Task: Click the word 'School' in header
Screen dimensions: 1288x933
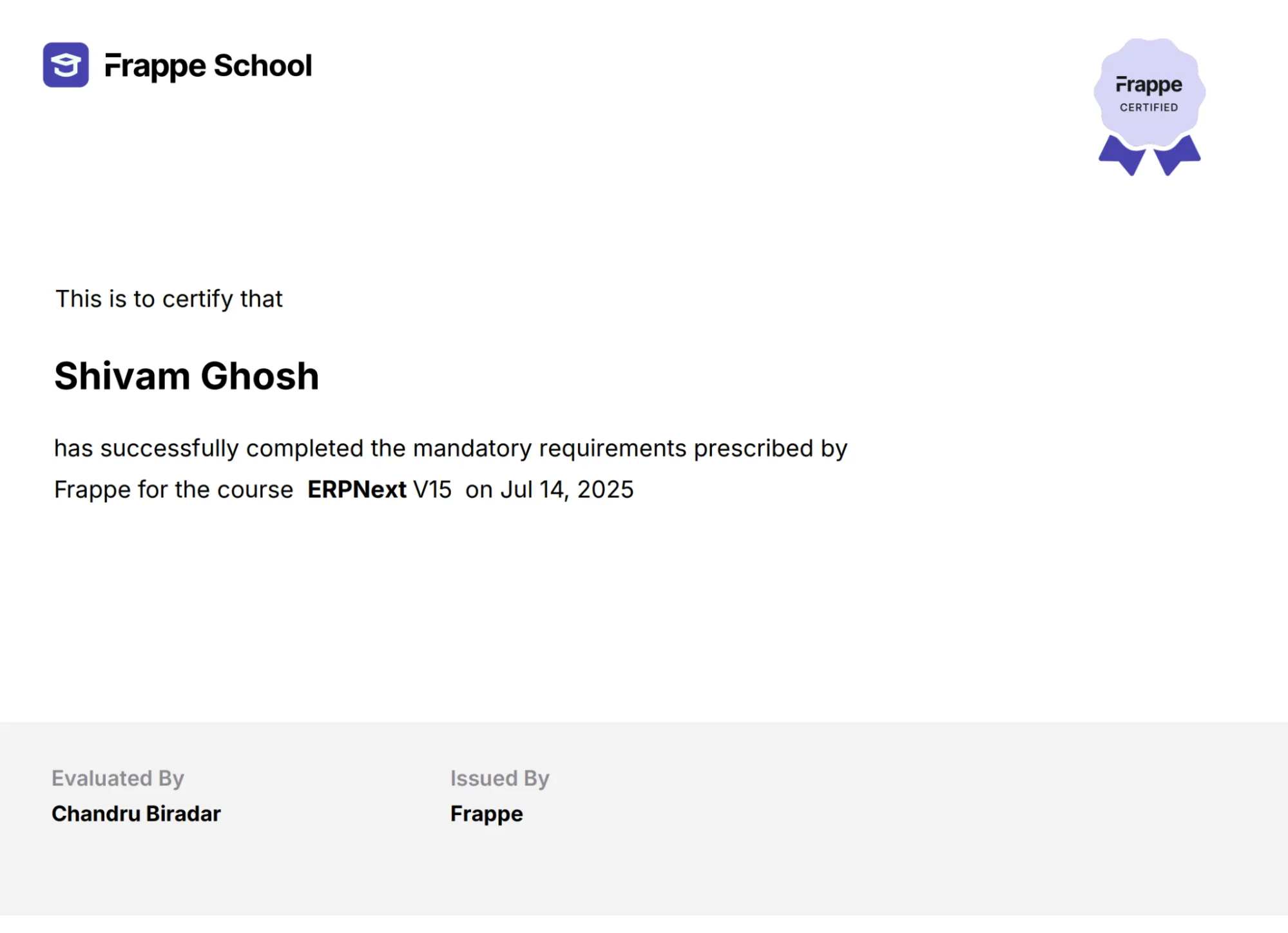Action: 263,66
